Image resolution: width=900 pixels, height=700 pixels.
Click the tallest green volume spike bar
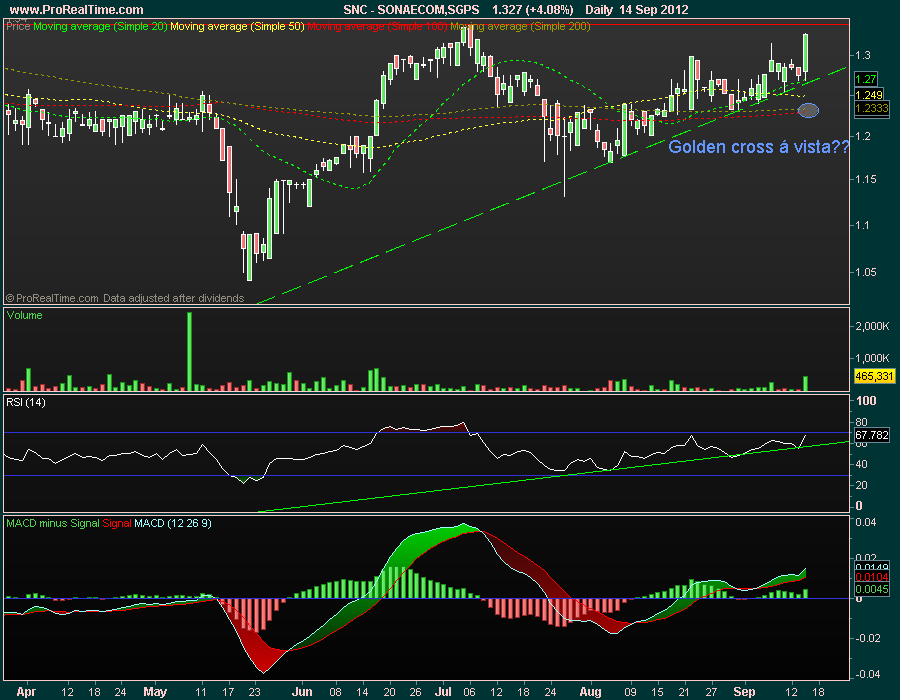189,351
